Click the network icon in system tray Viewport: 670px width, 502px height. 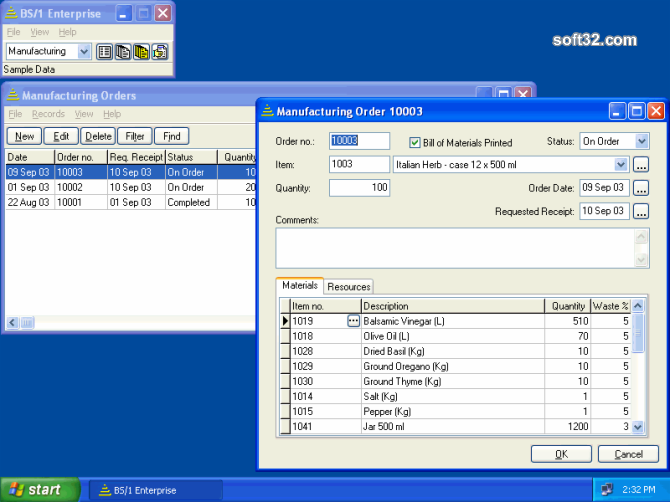607,490
